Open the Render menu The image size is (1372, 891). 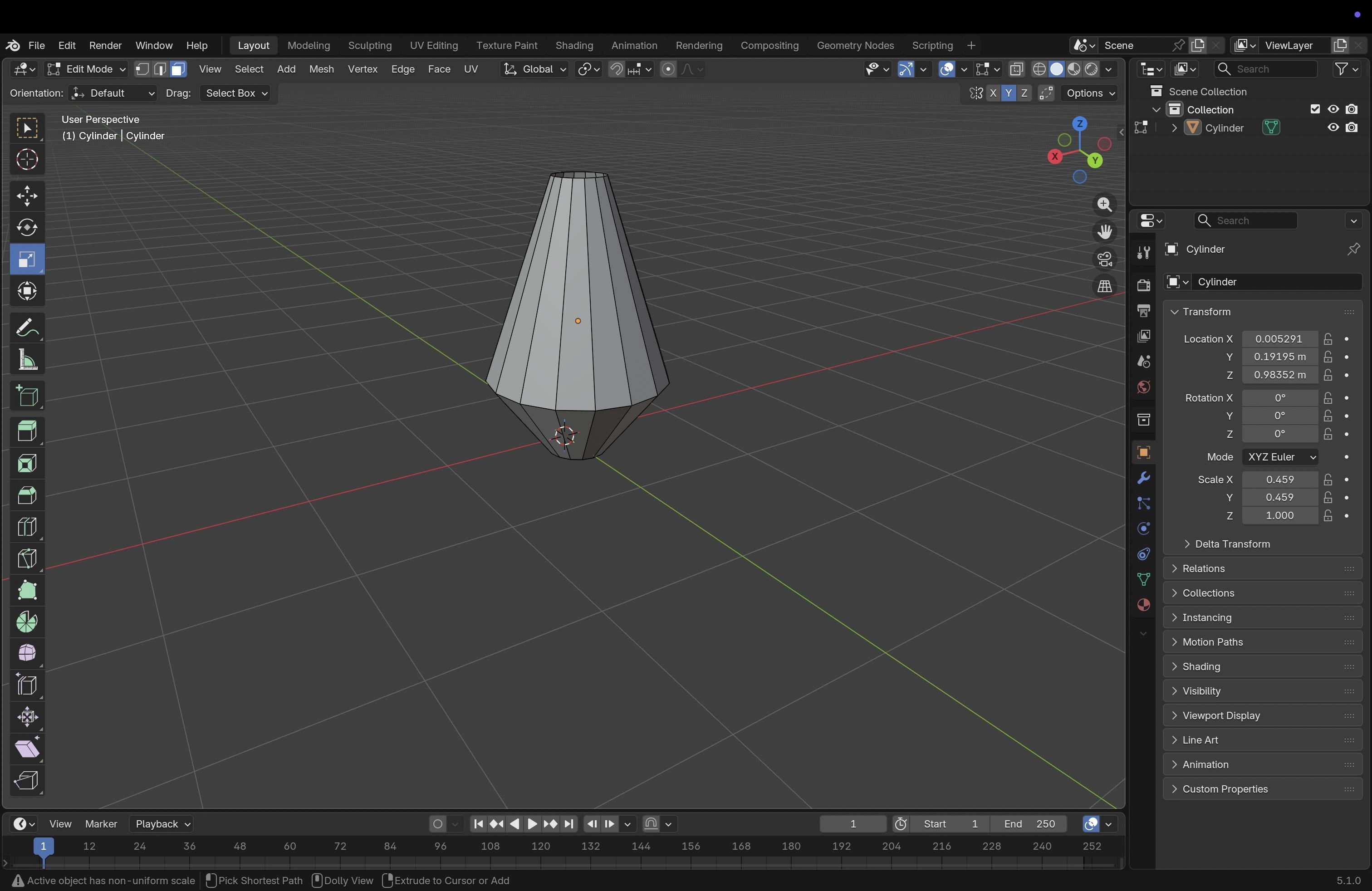coord(105,45)
